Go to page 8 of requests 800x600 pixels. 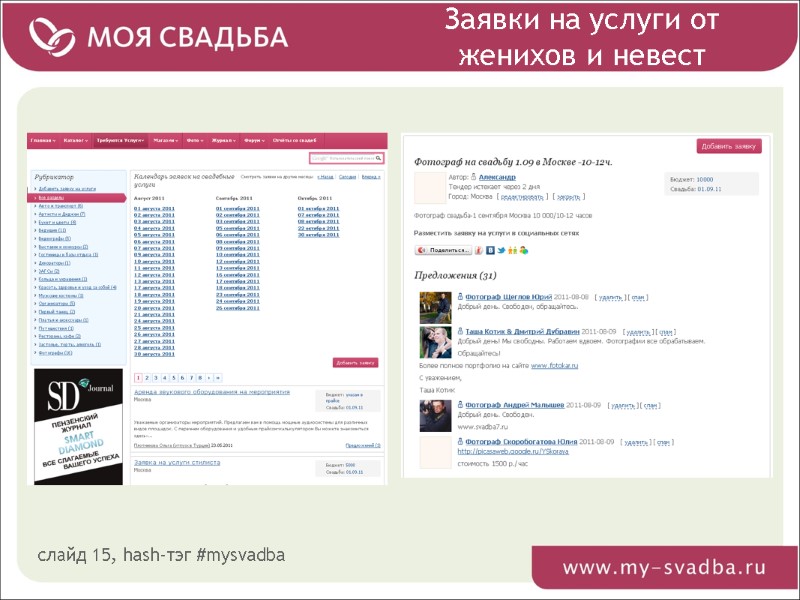tap(201, 378)
